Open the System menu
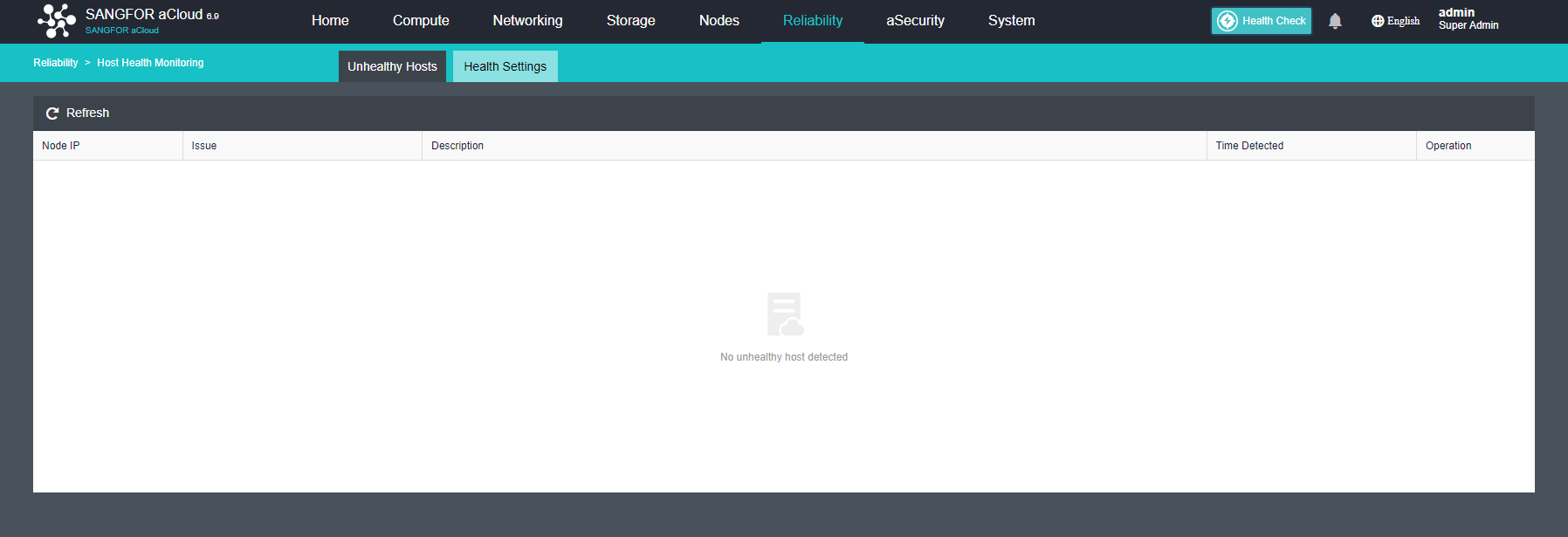 [1011, 21]
